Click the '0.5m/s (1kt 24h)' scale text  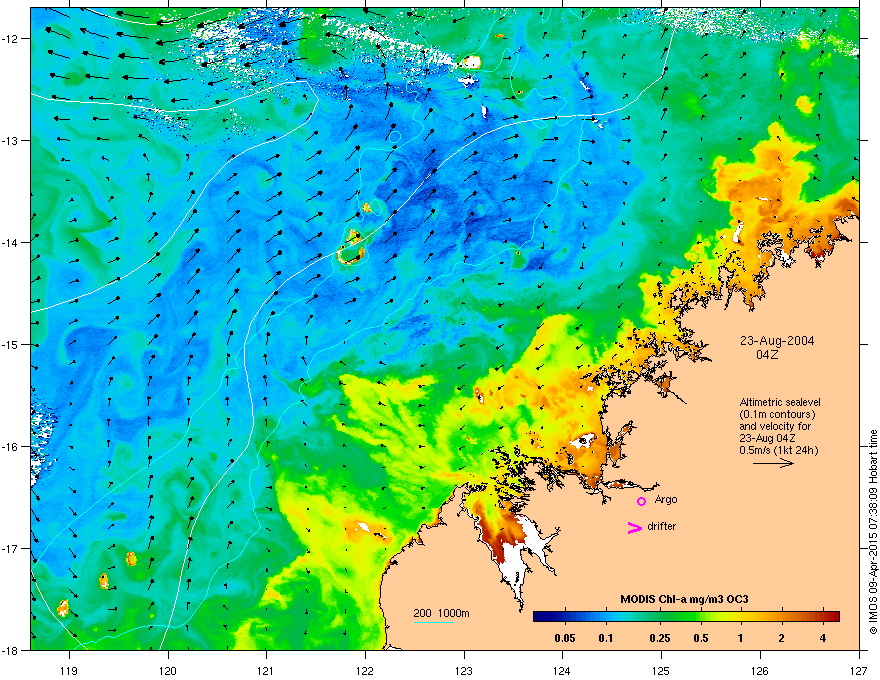pos(779,451)
